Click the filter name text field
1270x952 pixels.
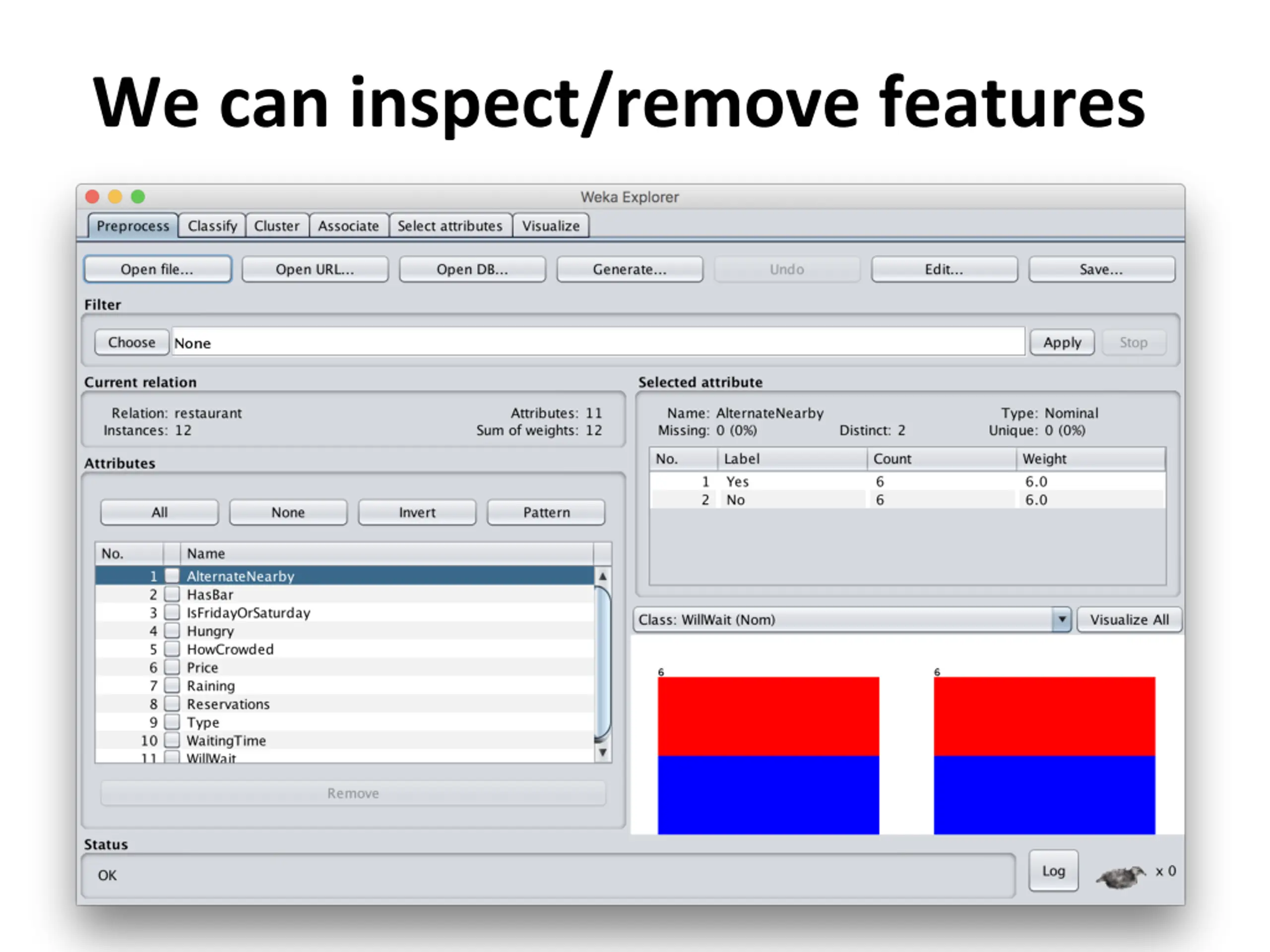click(597, 343)
